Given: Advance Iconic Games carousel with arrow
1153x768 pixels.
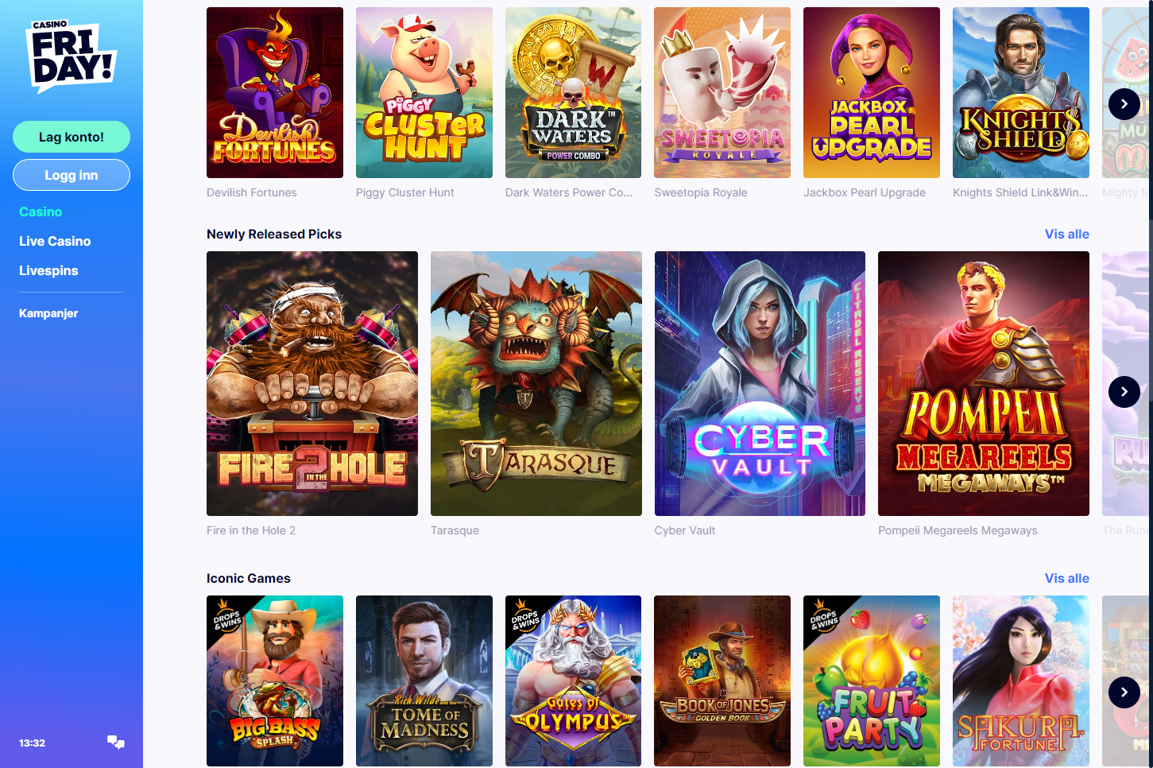Looking at the screenshot, I should pyautogui.click(x=1124, y=691).
